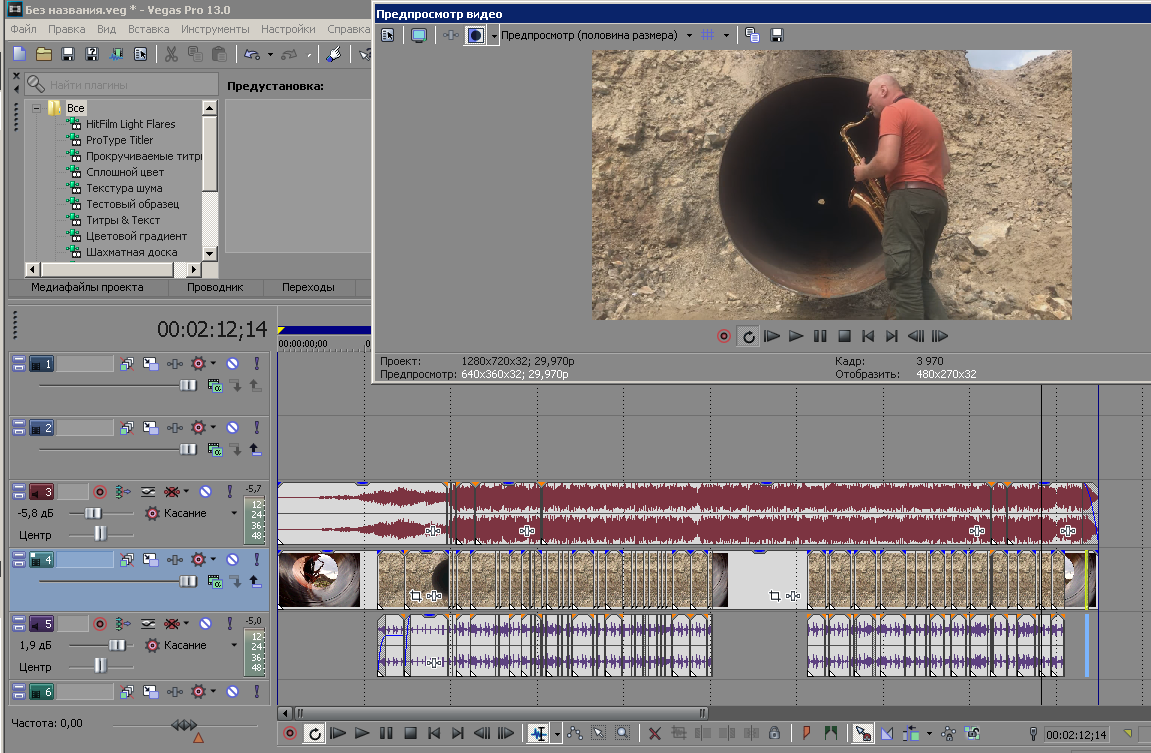
Task: Open the 'Инструменты' menu
Action: tap(215, 29)
